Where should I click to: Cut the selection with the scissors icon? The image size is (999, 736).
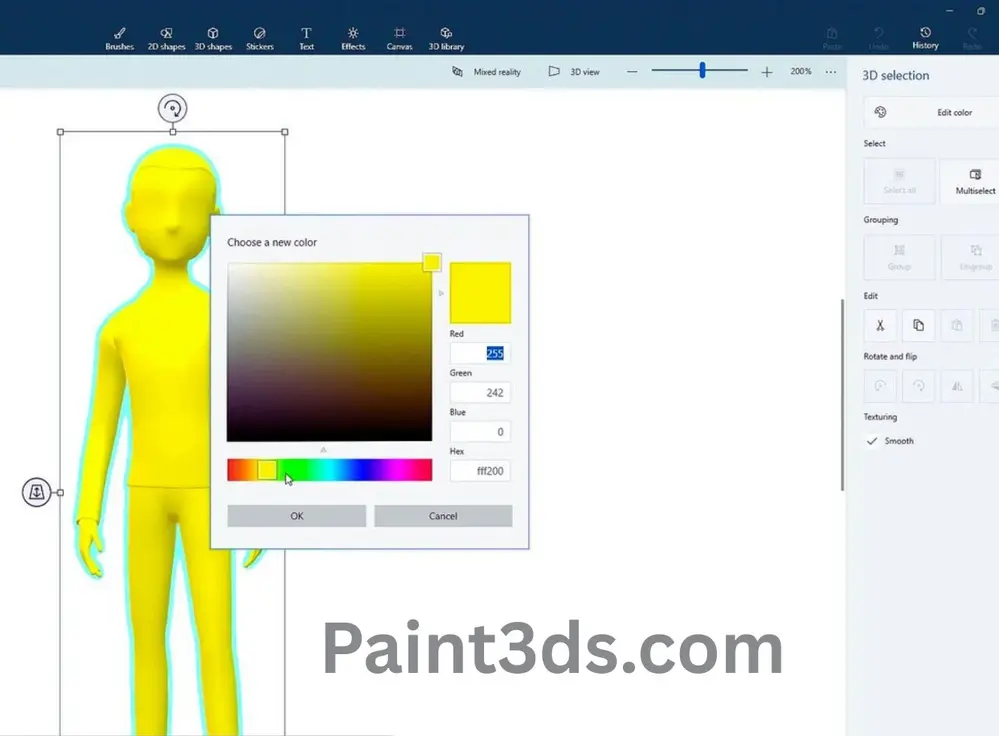(x=879, y=325)
